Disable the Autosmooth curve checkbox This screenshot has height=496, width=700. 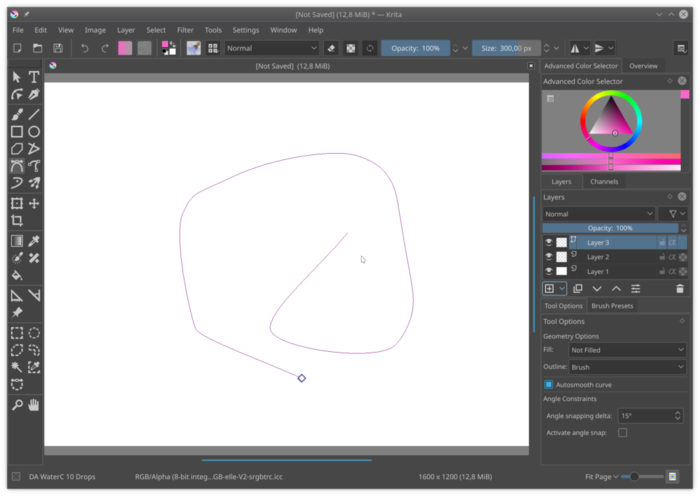point(549,384)
